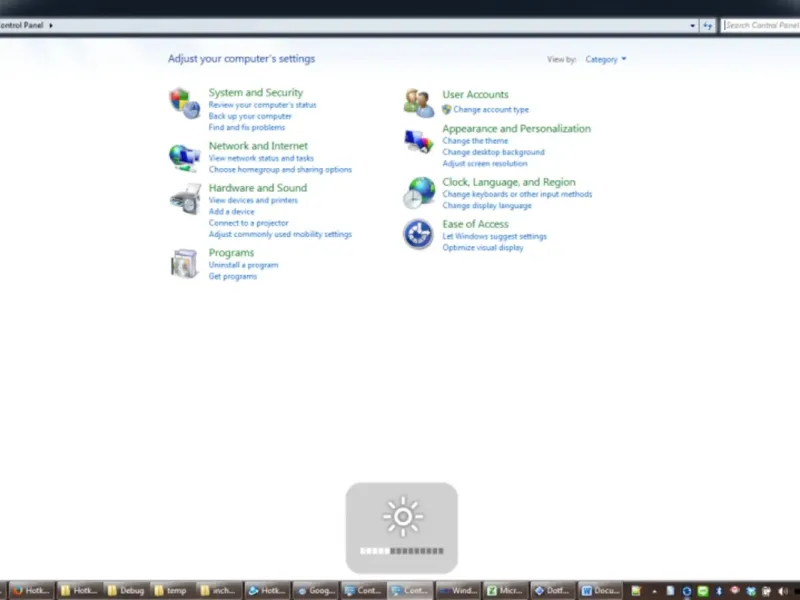Image resolution: width=800 pixels, height=600 pixels.
Task: Click the brightness level bar in overlay
Action: [402, 551]
